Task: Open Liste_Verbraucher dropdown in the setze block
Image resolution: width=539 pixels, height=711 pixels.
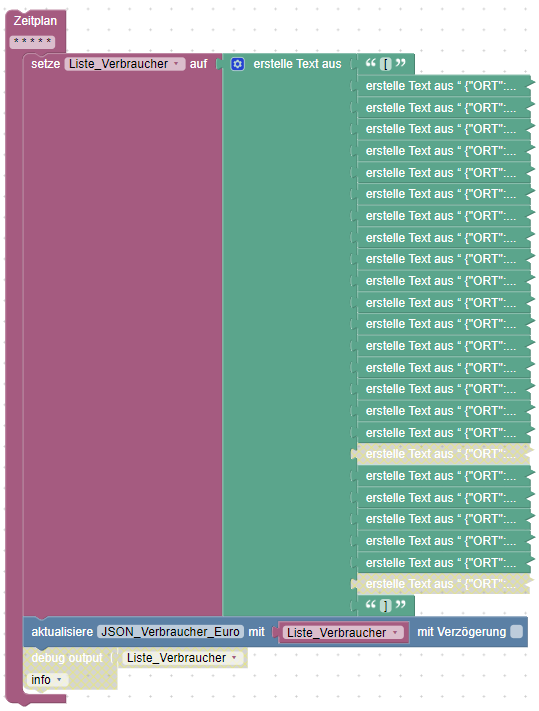Action: pyautogui.click(x=125, y=64)
